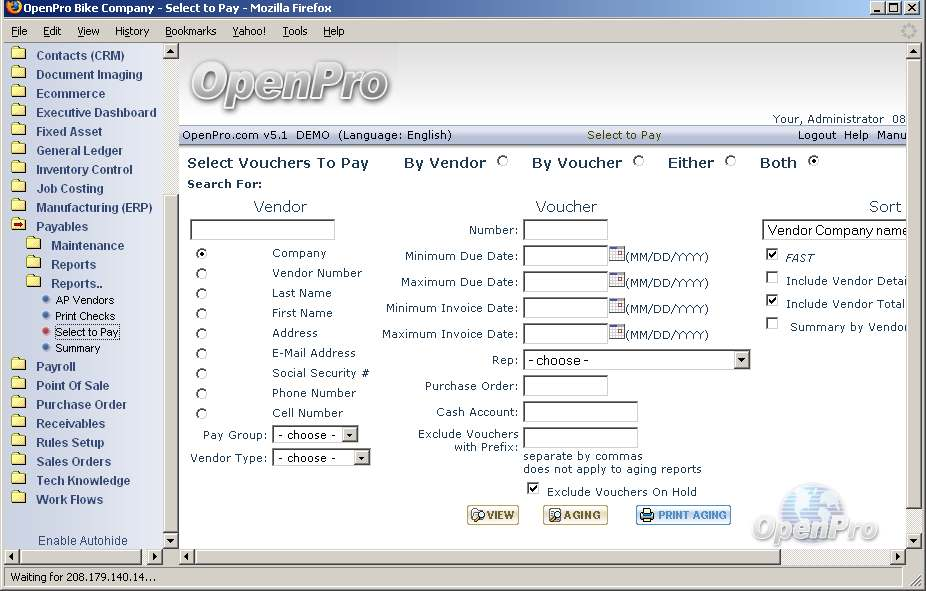Open the Vendor Type dropdown
This screenshot has height=591, width=926.
point(321,458)
